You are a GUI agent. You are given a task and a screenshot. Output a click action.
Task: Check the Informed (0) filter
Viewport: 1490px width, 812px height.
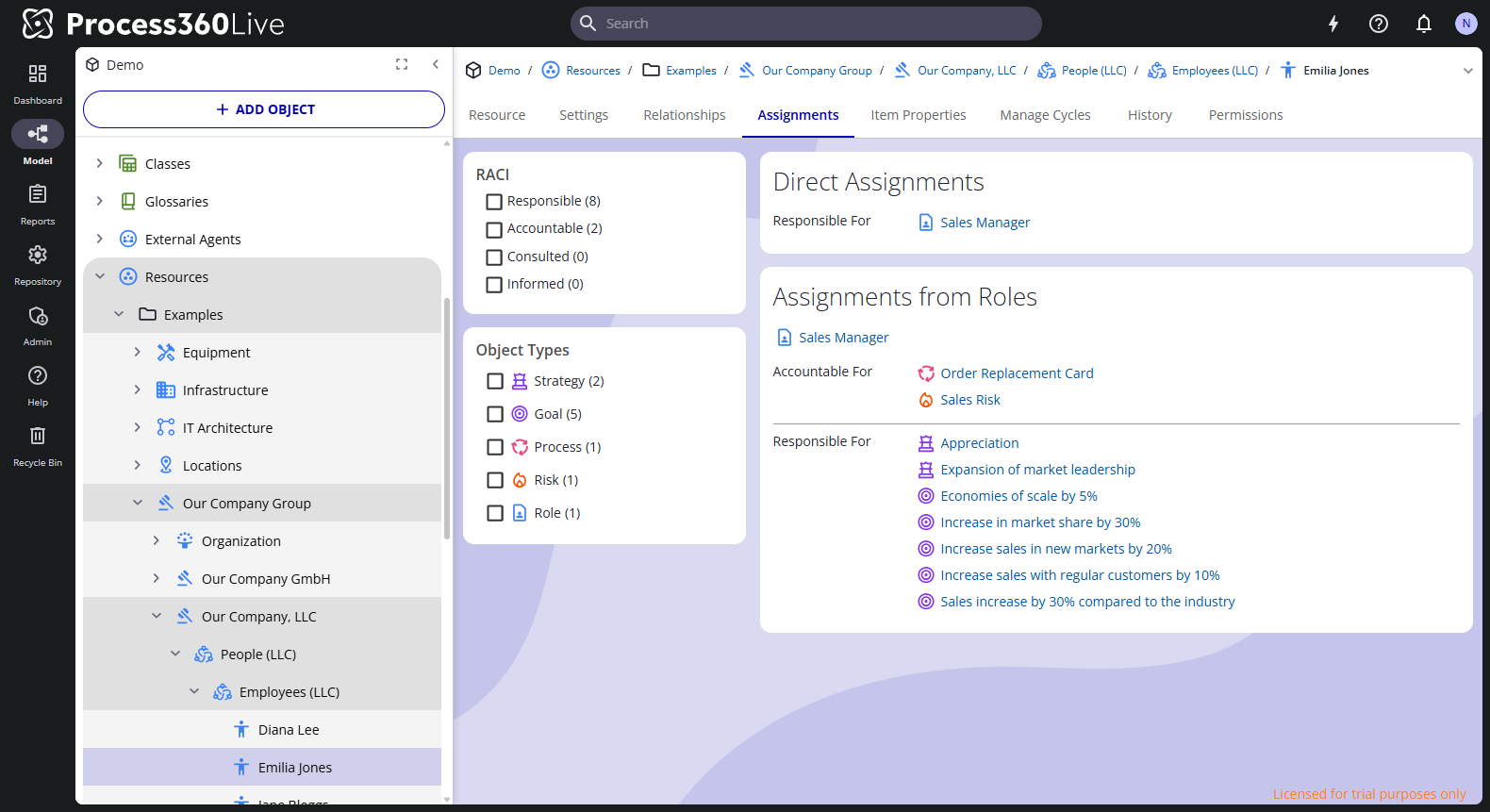(x=494, y=285)
